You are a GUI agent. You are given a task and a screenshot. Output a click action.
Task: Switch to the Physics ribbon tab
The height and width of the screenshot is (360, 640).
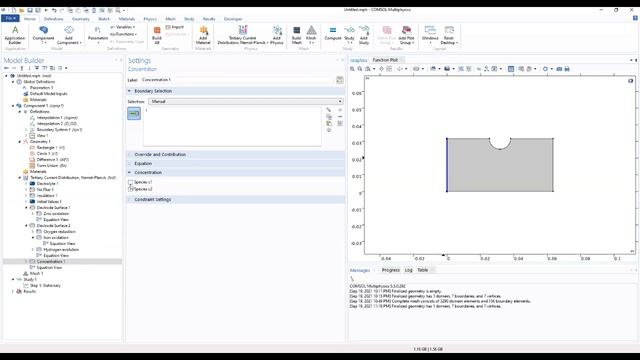150,19
